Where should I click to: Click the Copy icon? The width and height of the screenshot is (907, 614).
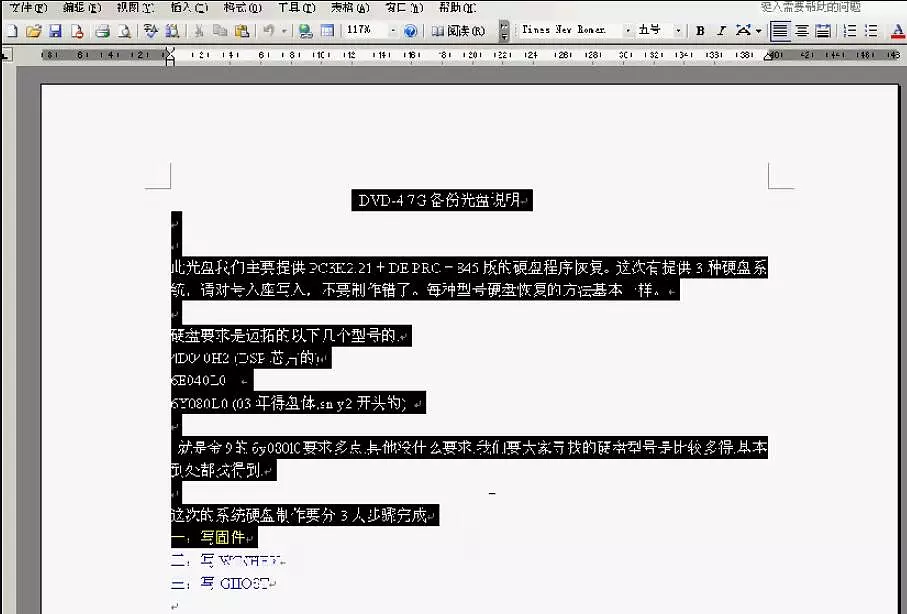pyautogui.click(x=220, y=31)
